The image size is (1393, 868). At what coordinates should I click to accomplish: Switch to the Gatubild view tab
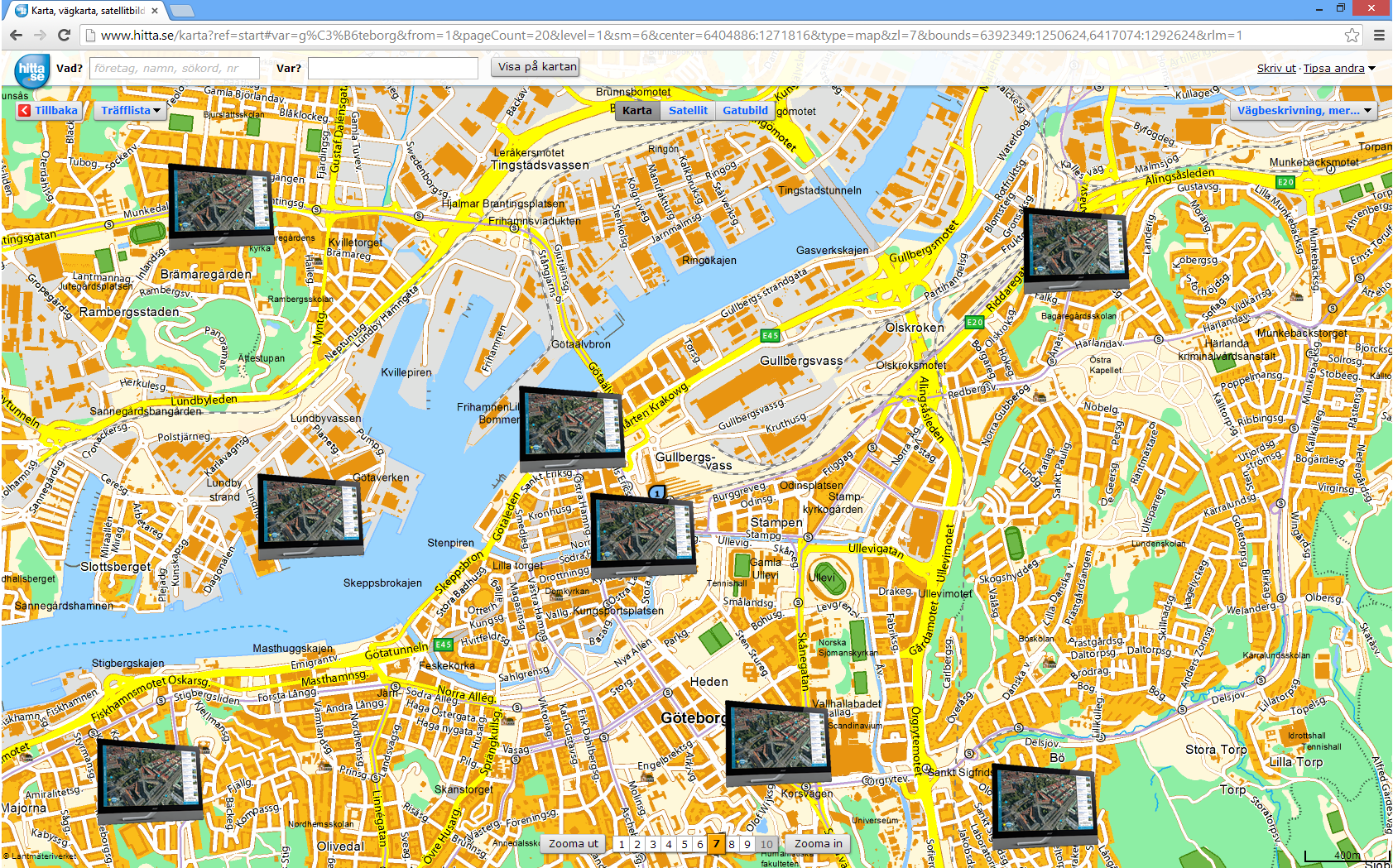745,111
